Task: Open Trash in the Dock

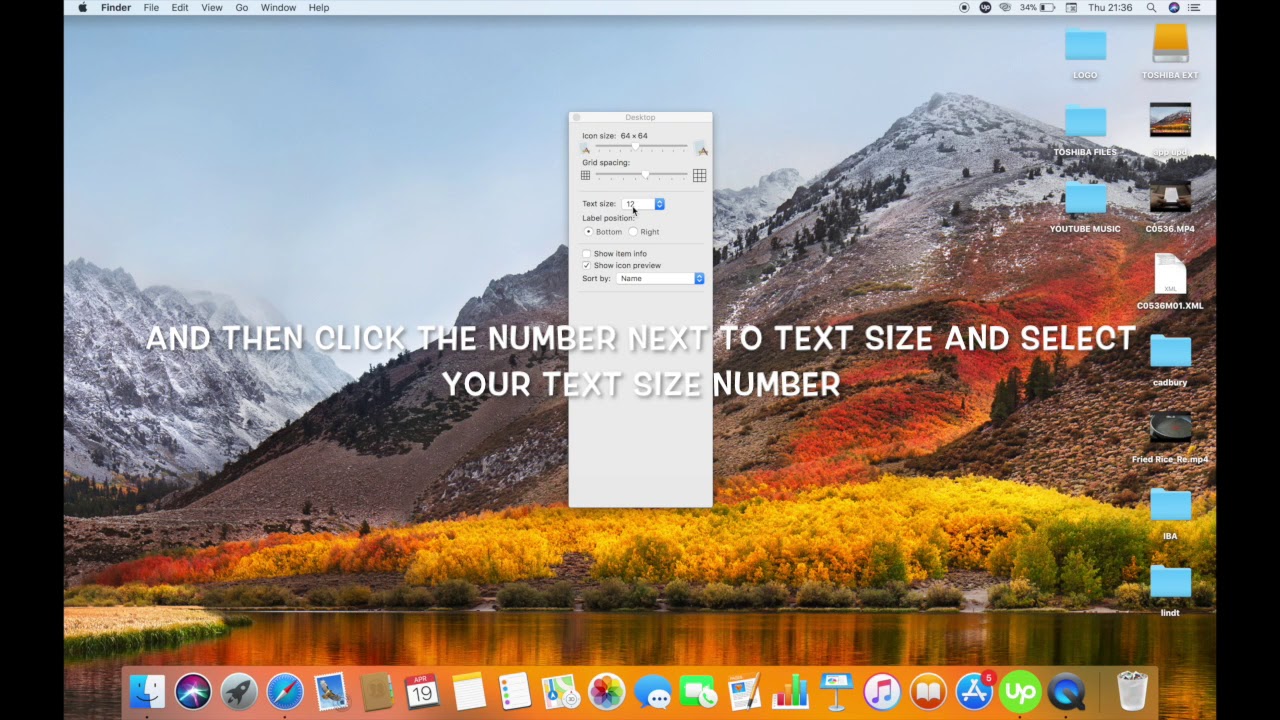Action: point(1132,692)
